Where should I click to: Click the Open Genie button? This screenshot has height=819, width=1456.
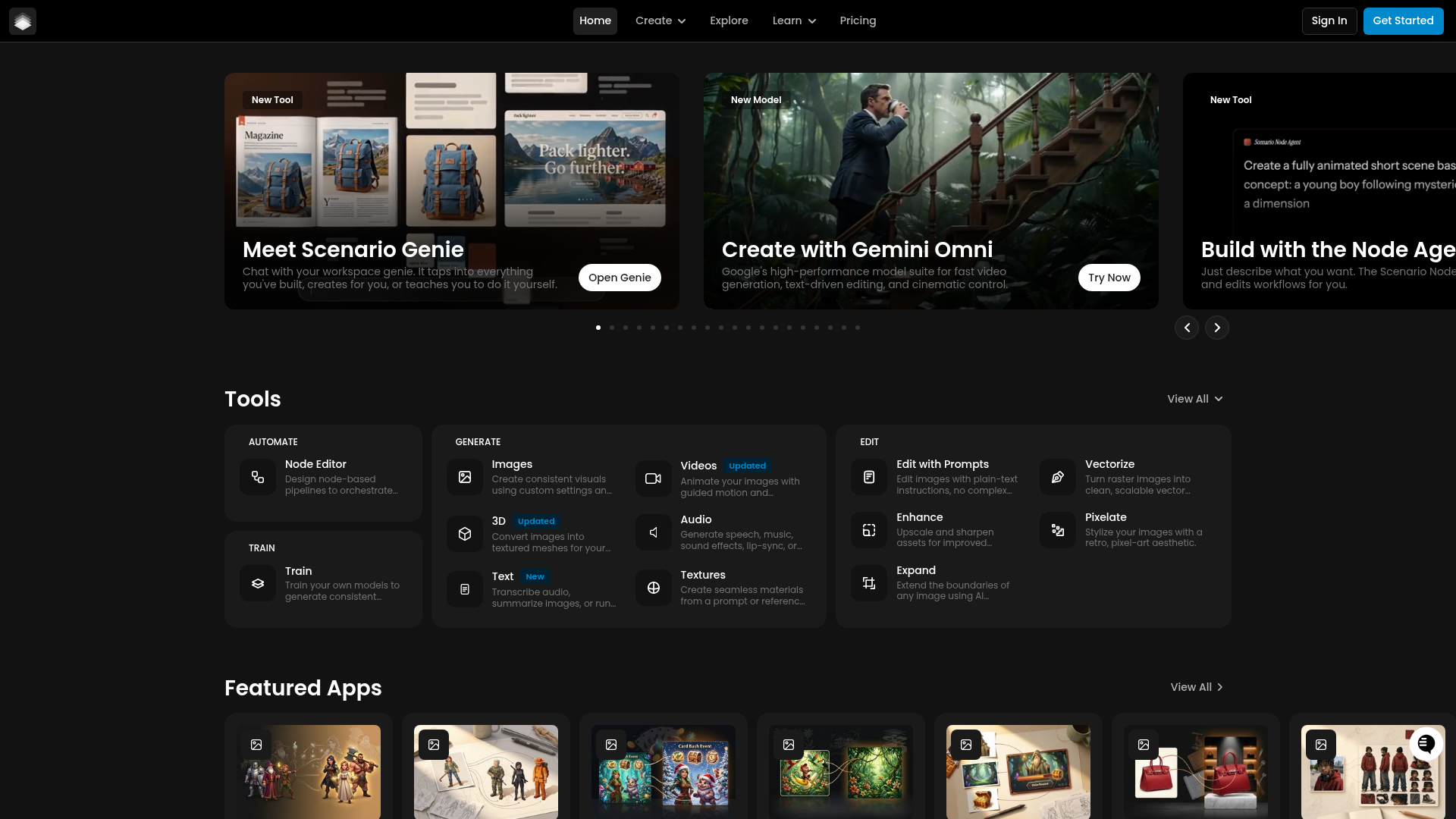pyautogui.click(x=620, y=278)
